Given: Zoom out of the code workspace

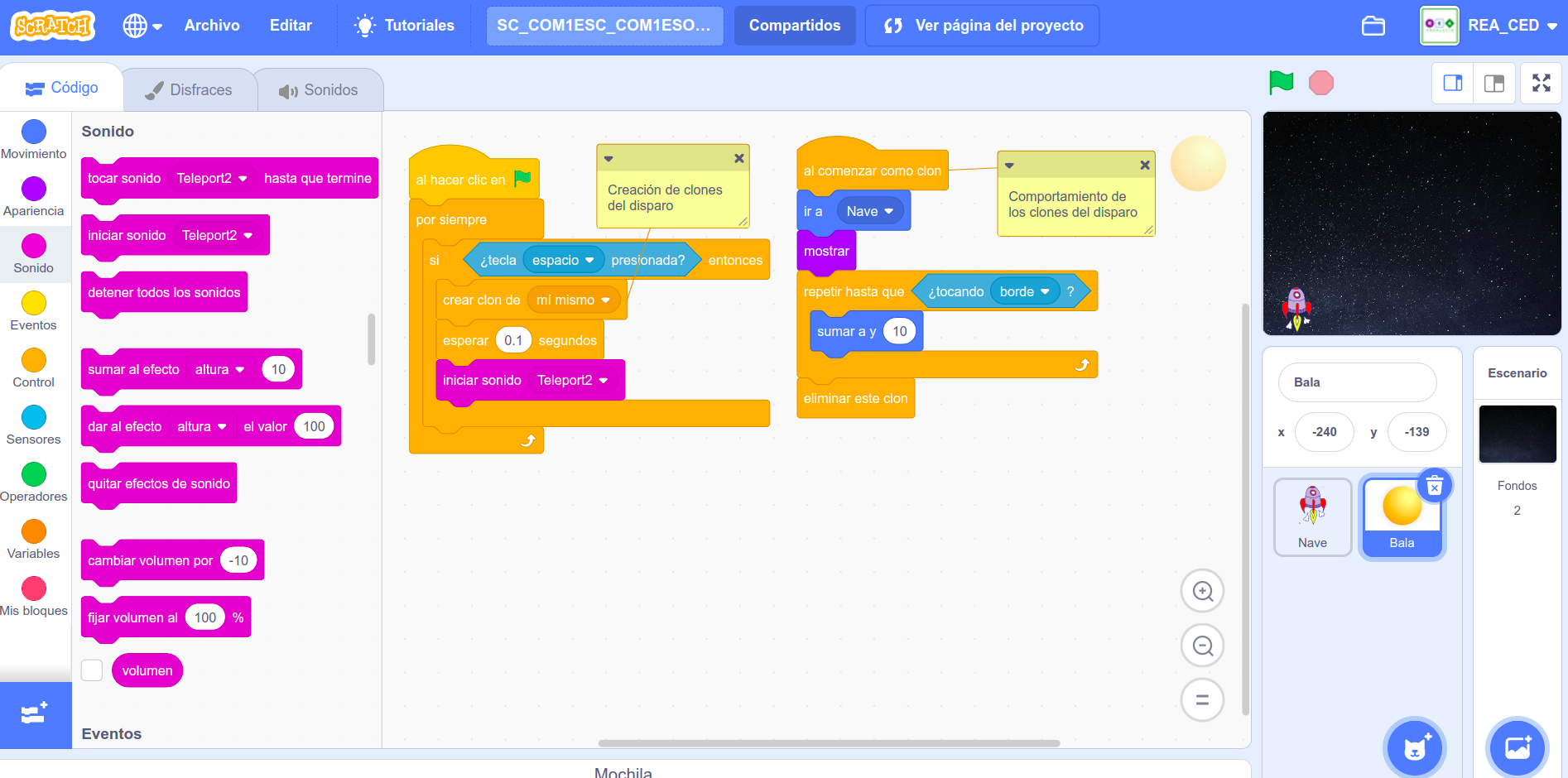Looking at the screenshot, I should [x=1202, y=646].
